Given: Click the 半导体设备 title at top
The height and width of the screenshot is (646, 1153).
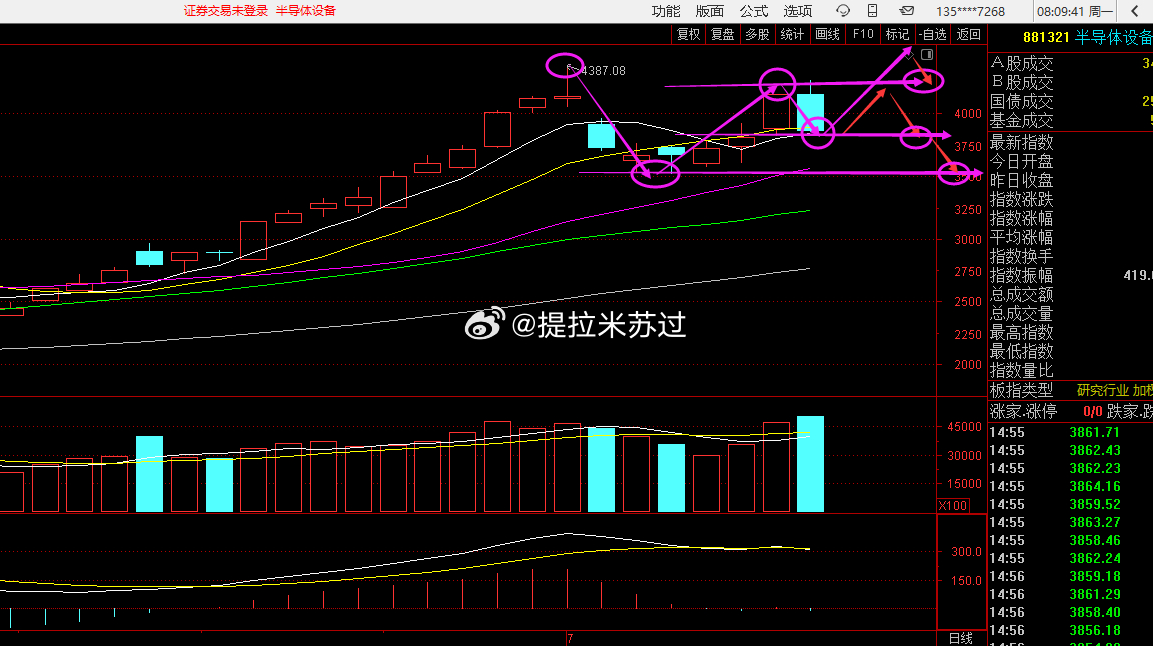Looking at the screenshot, I should [x=306, y=11].
